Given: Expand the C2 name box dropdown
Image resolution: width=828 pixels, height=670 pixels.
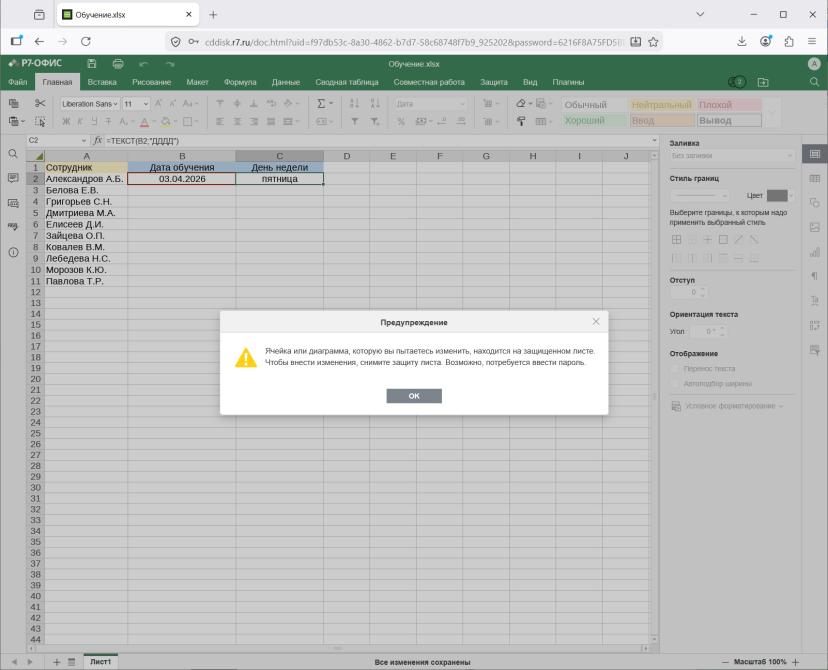Looking at the screenshot, I should tap(83, 140).
